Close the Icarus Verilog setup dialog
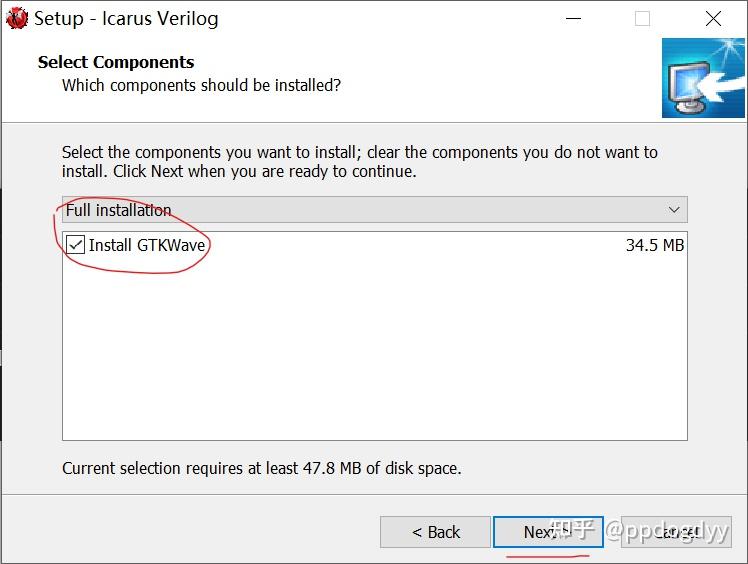 [x=713, y=19]
